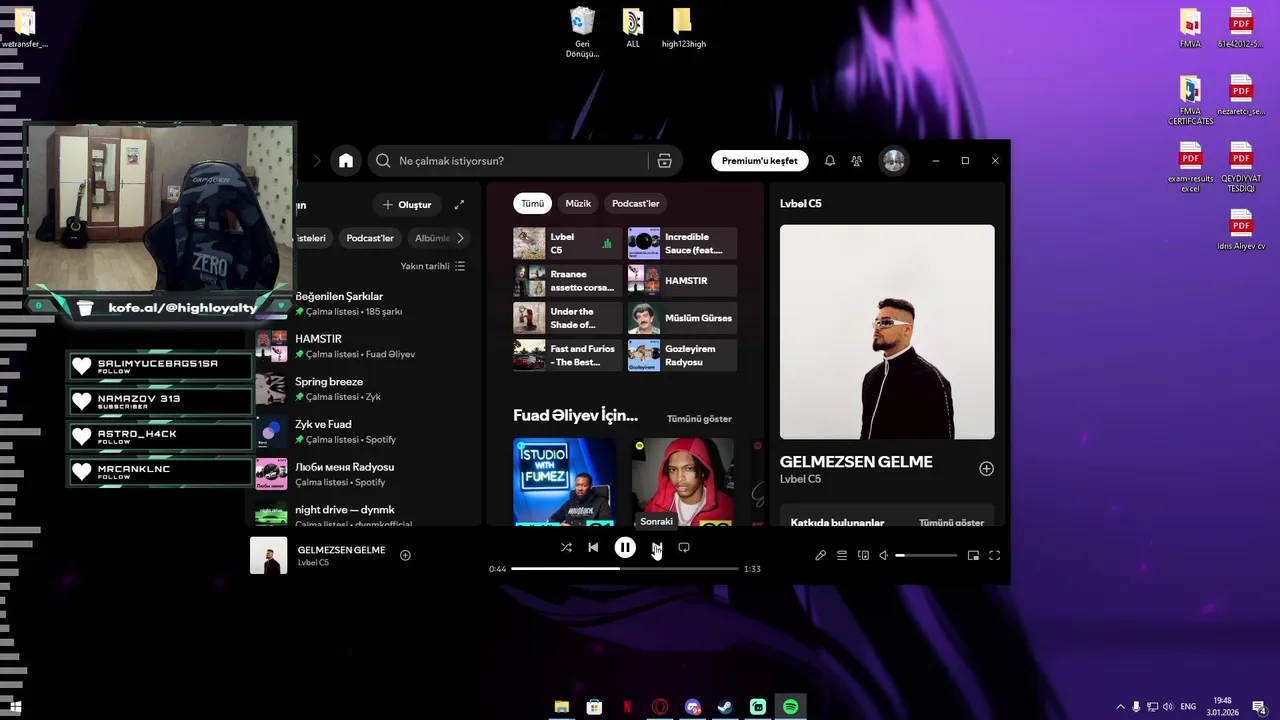Toggle repeat mode
This screenshot has width=1280, height=720.
coord(684,547)
